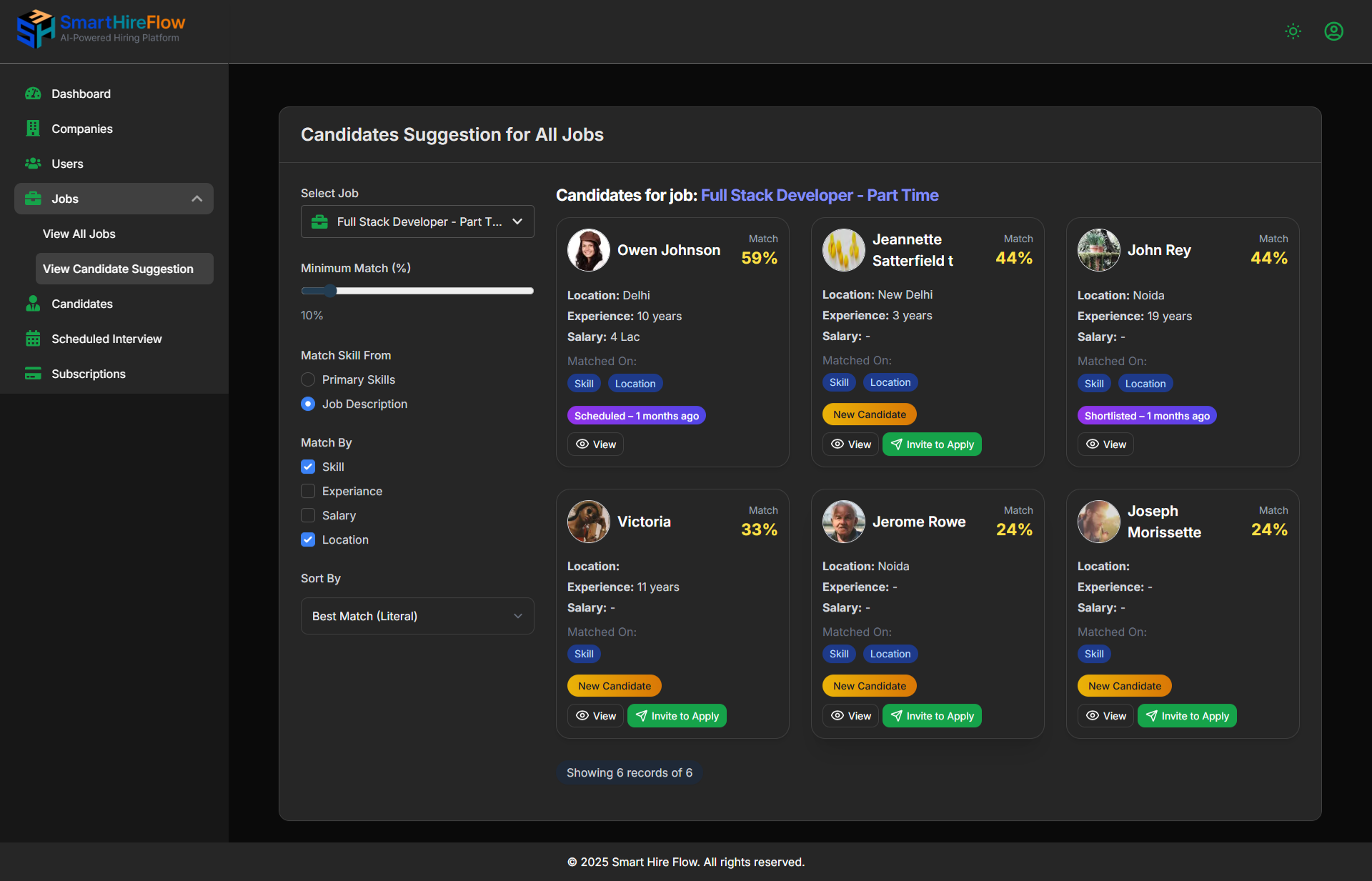
Task: Click the Dashboard gauge icon in sidebar
Action: point(33,94)
